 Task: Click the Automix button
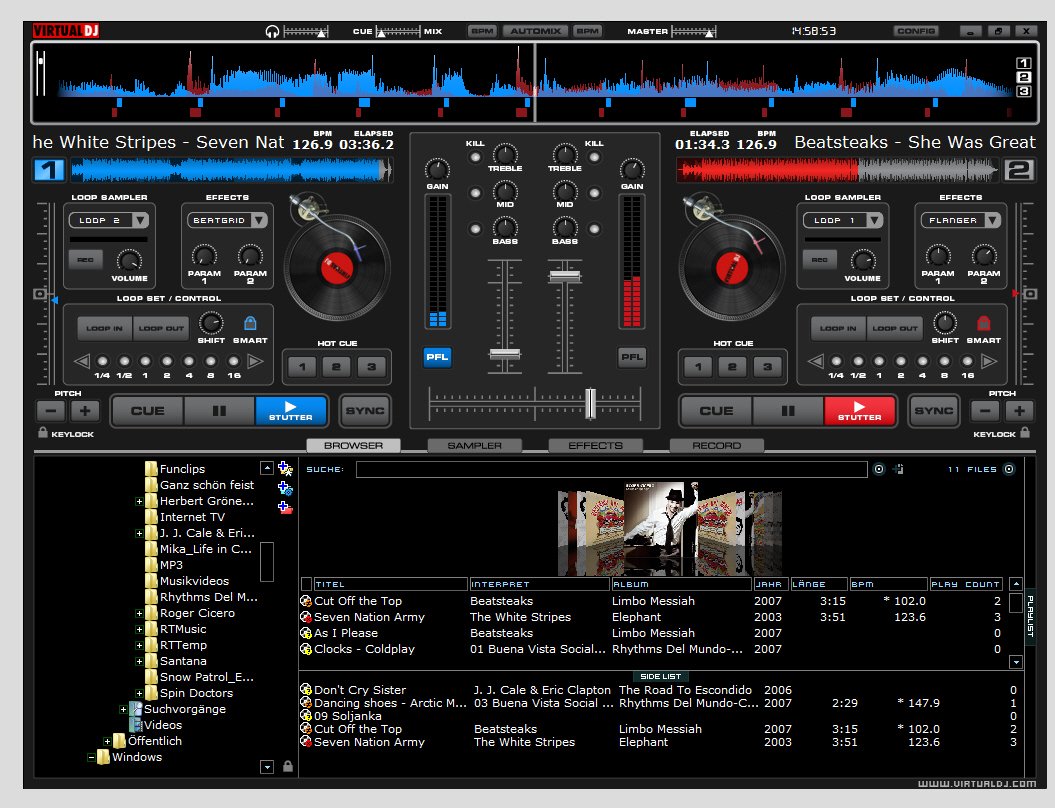(x=536, y=31)
